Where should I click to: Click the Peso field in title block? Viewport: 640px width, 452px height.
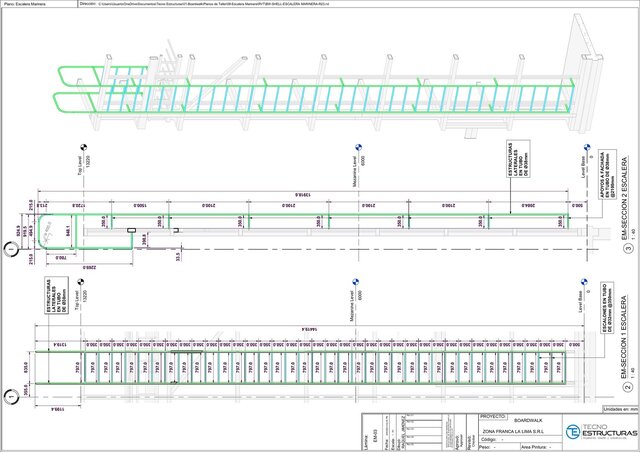(x=499, y=447)
